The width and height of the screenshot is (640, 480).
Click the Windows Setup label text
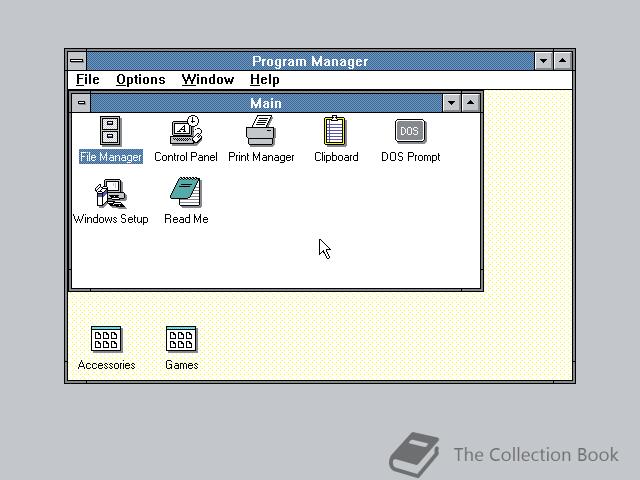click(111, 219)
